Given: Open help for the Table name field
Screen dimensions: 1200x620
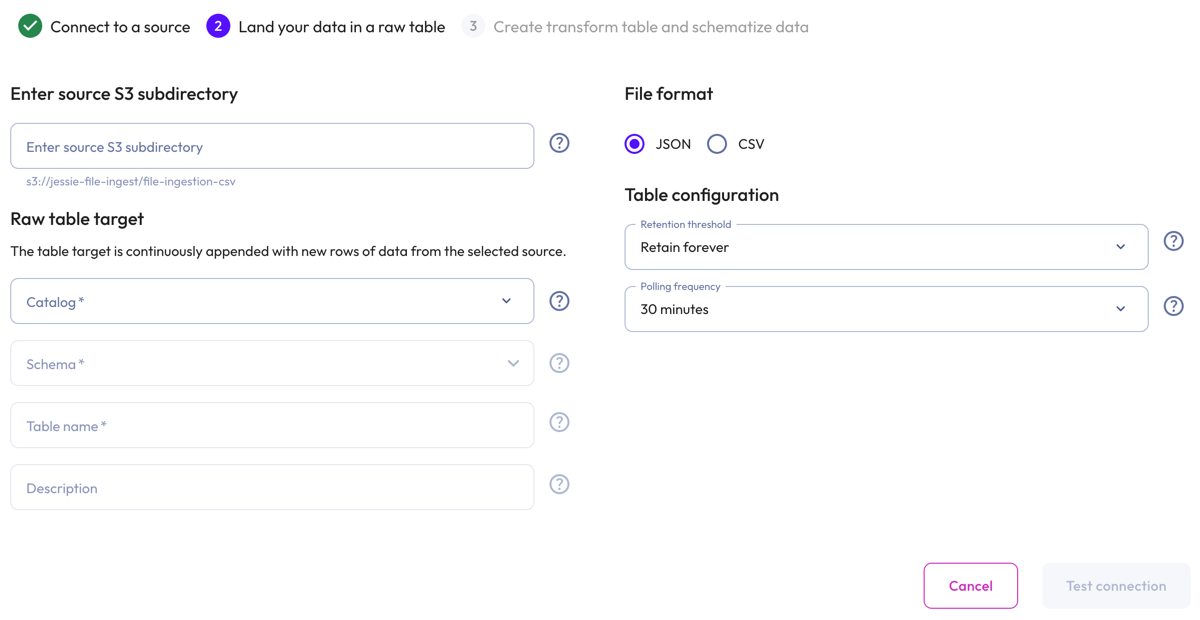Looking at the screenshot, I should 559,421.
